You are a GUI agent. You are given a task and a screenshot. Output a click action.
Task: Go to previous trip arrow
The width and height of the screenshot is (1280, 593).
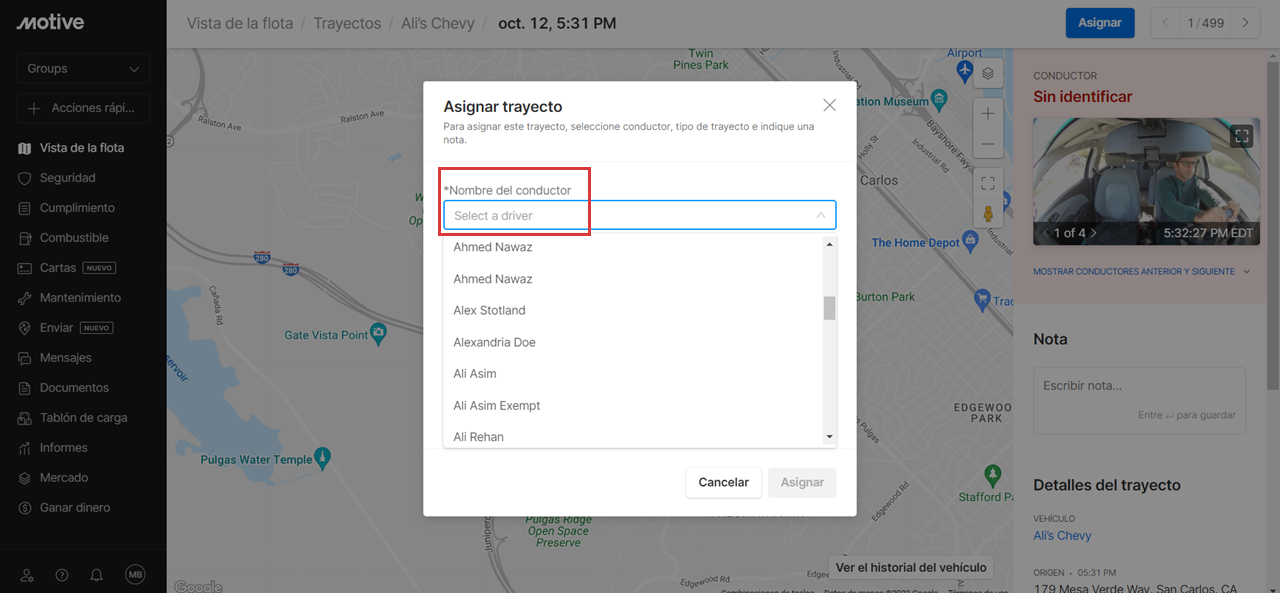[1166, 22]
